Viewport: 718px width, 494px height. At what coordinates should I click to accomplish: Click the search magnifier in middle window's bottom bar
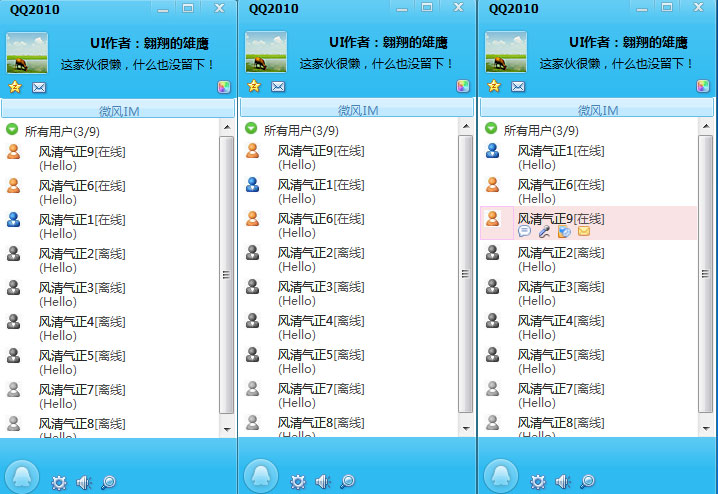tap(348, 481)
